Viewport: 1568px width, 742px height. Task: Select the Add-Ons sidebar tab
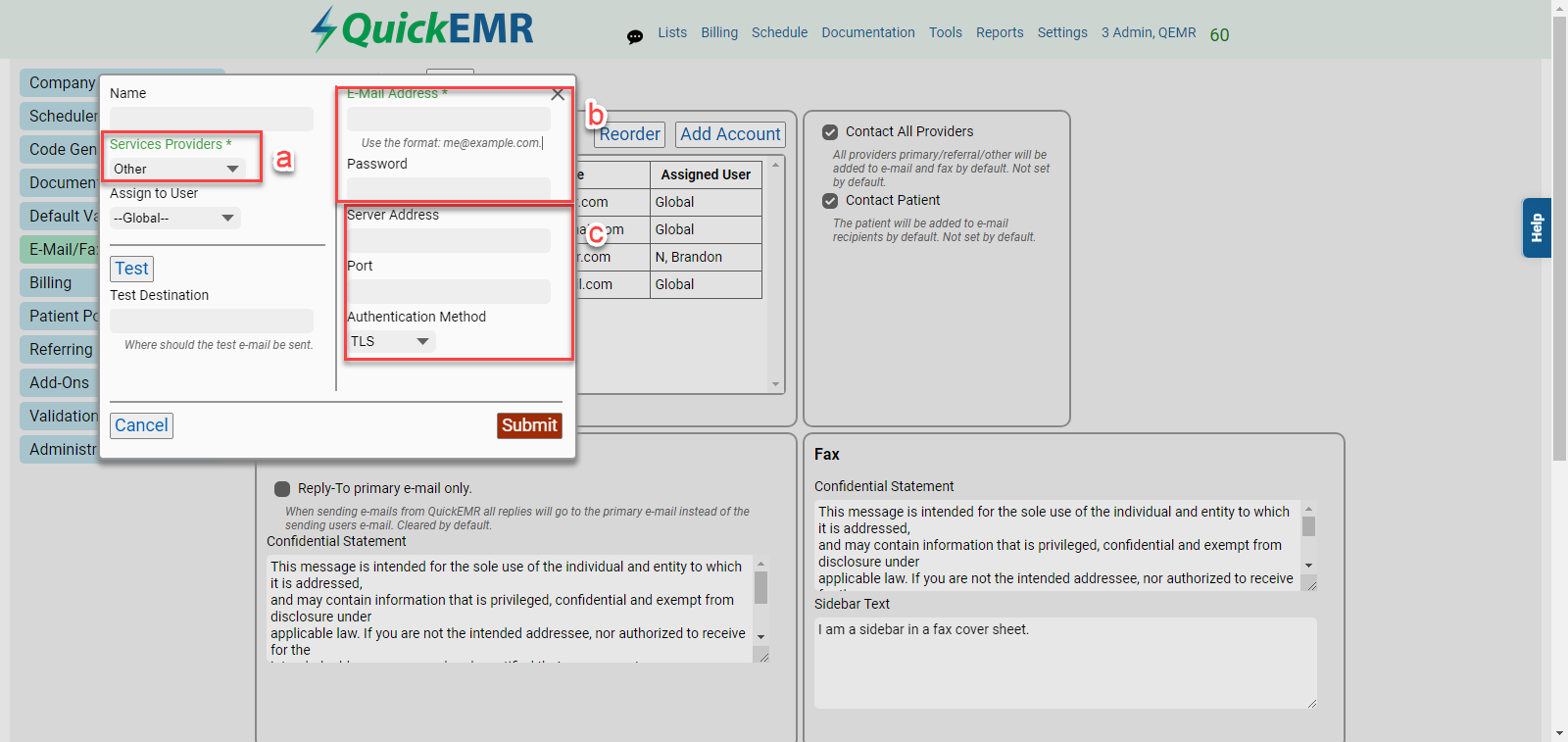coord(60,383)
